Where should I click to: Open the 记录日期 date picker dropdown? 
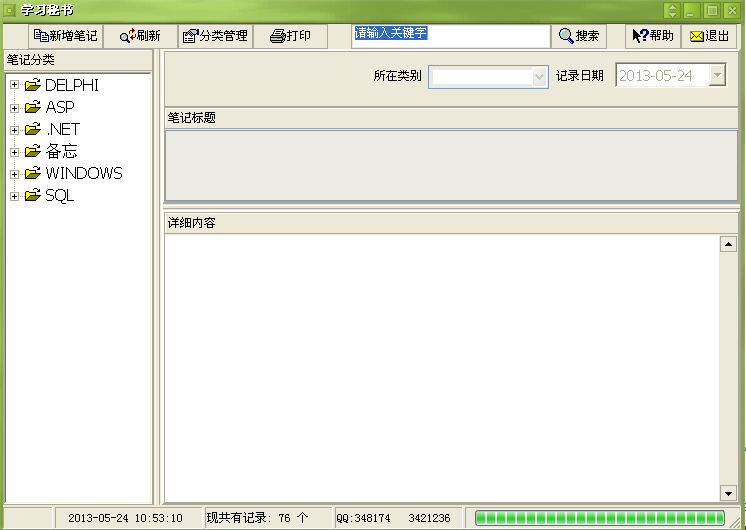click(717, 75)
